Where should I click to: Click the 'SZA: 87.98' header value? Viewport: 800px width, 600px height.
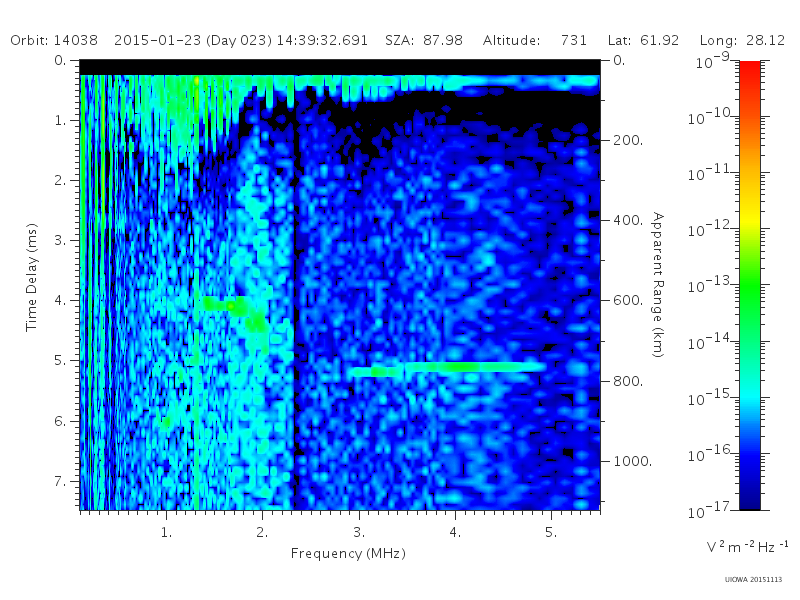pos(423,40)
